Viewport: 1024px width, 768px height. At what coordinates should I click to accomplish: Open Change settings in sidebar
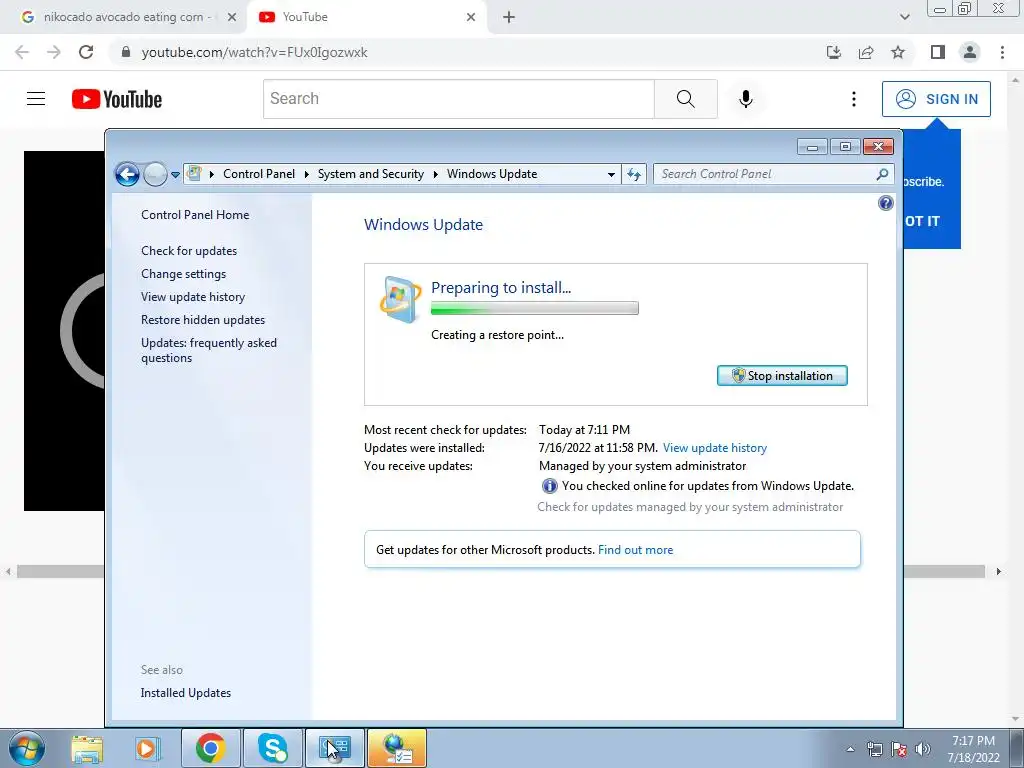coord(184,274)
